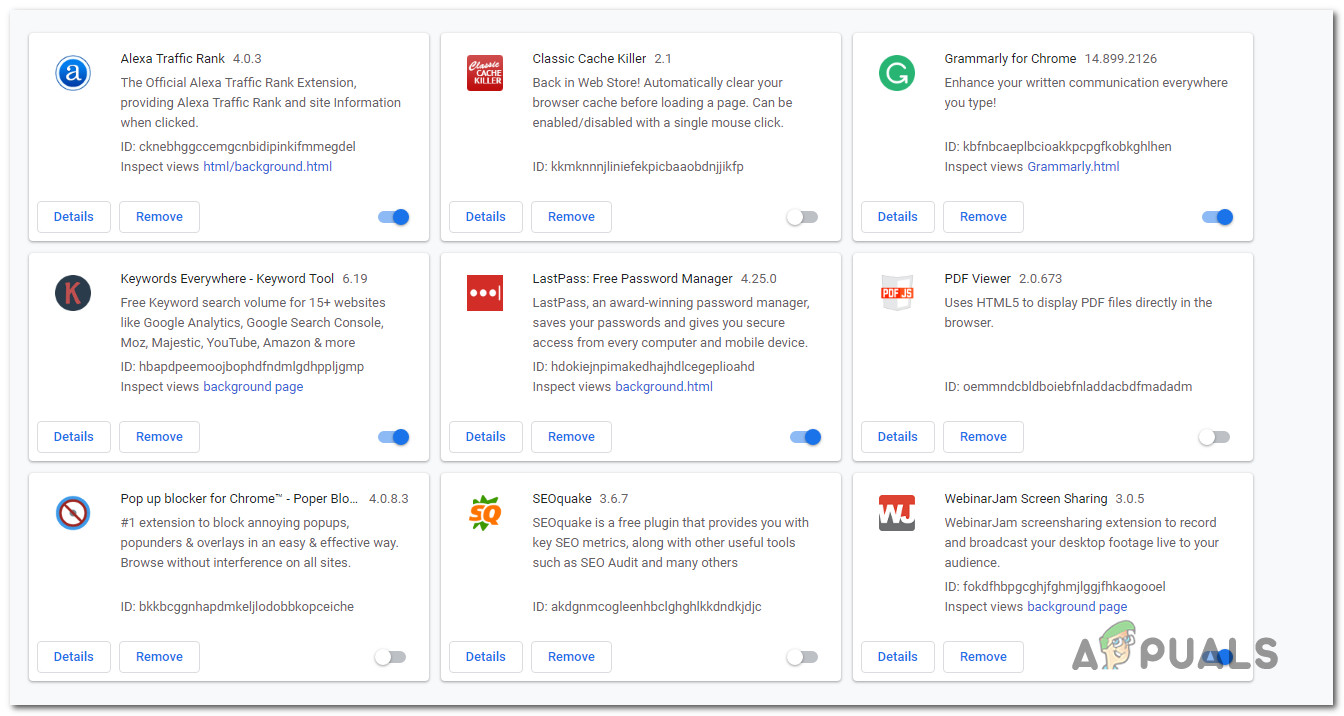The image size is (1344, 716).
Task: Enable the PDF Viewer extension toggle
Action: [x=1214, y=437]
